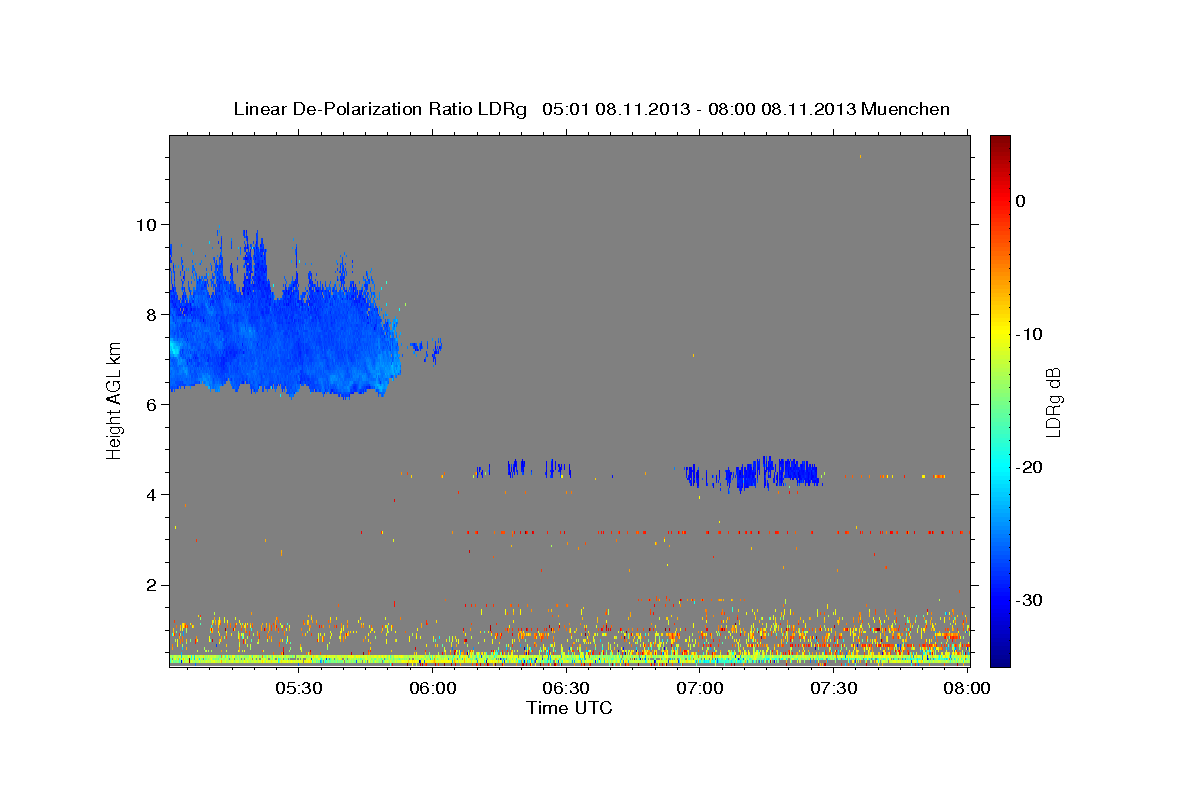Screen dimensions: 1200x800
Task: Click the colorbar value -10
Action: [x=1030, y=334]
